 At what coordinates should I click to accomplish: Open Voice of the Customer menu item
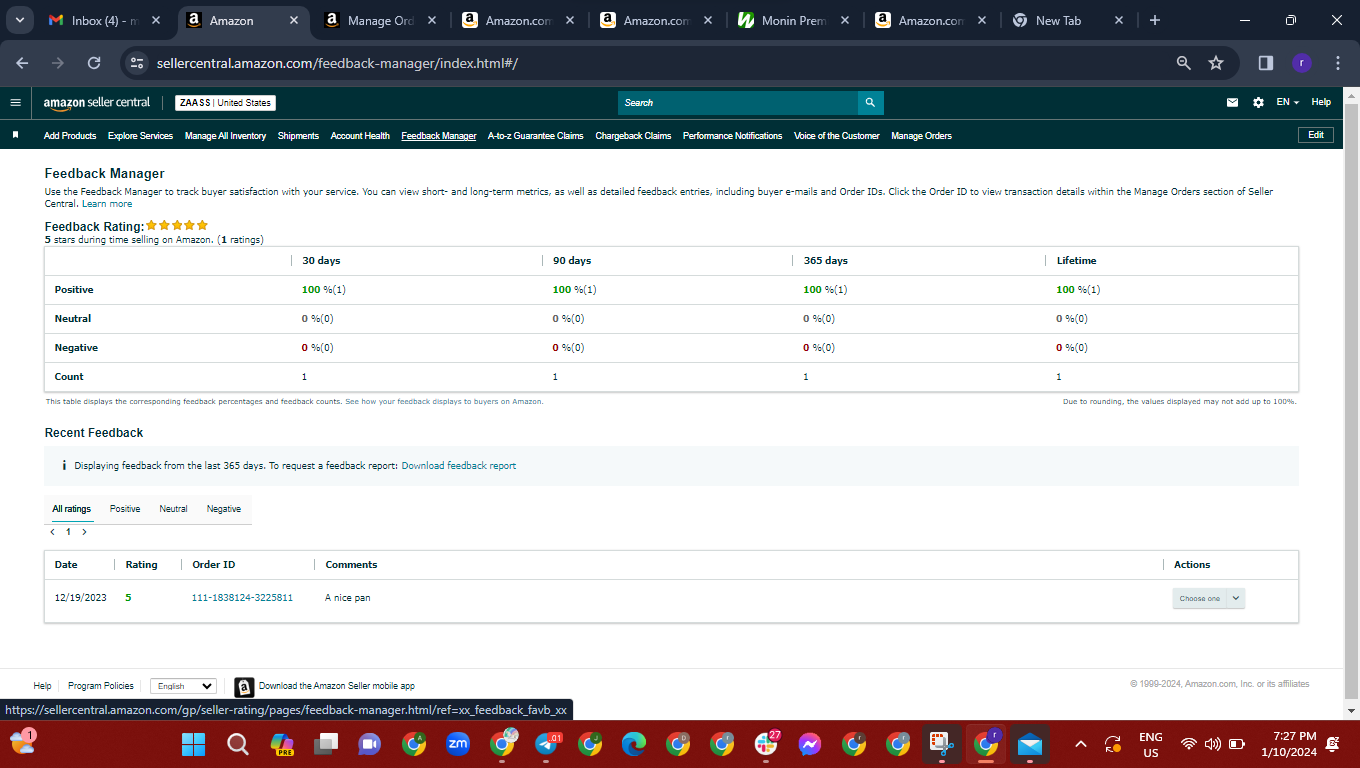[x=837, y=136]
